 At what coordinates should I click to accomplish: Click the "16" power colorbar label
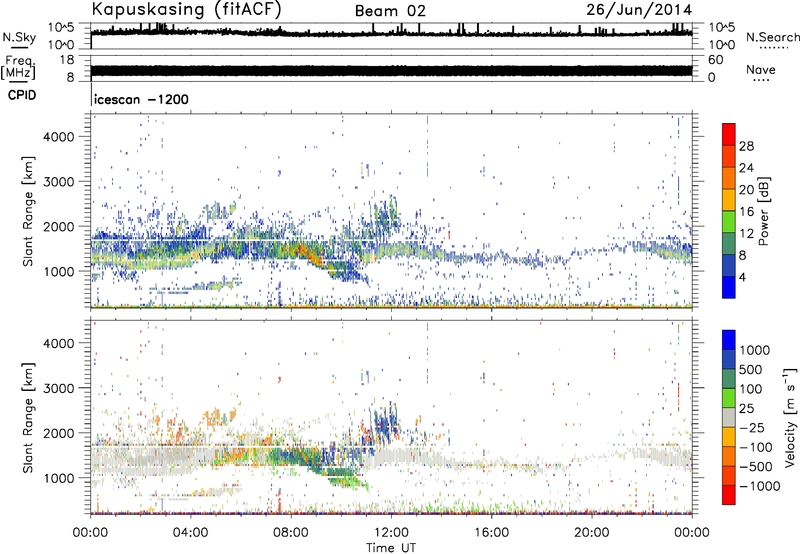[x=746, y=212]
